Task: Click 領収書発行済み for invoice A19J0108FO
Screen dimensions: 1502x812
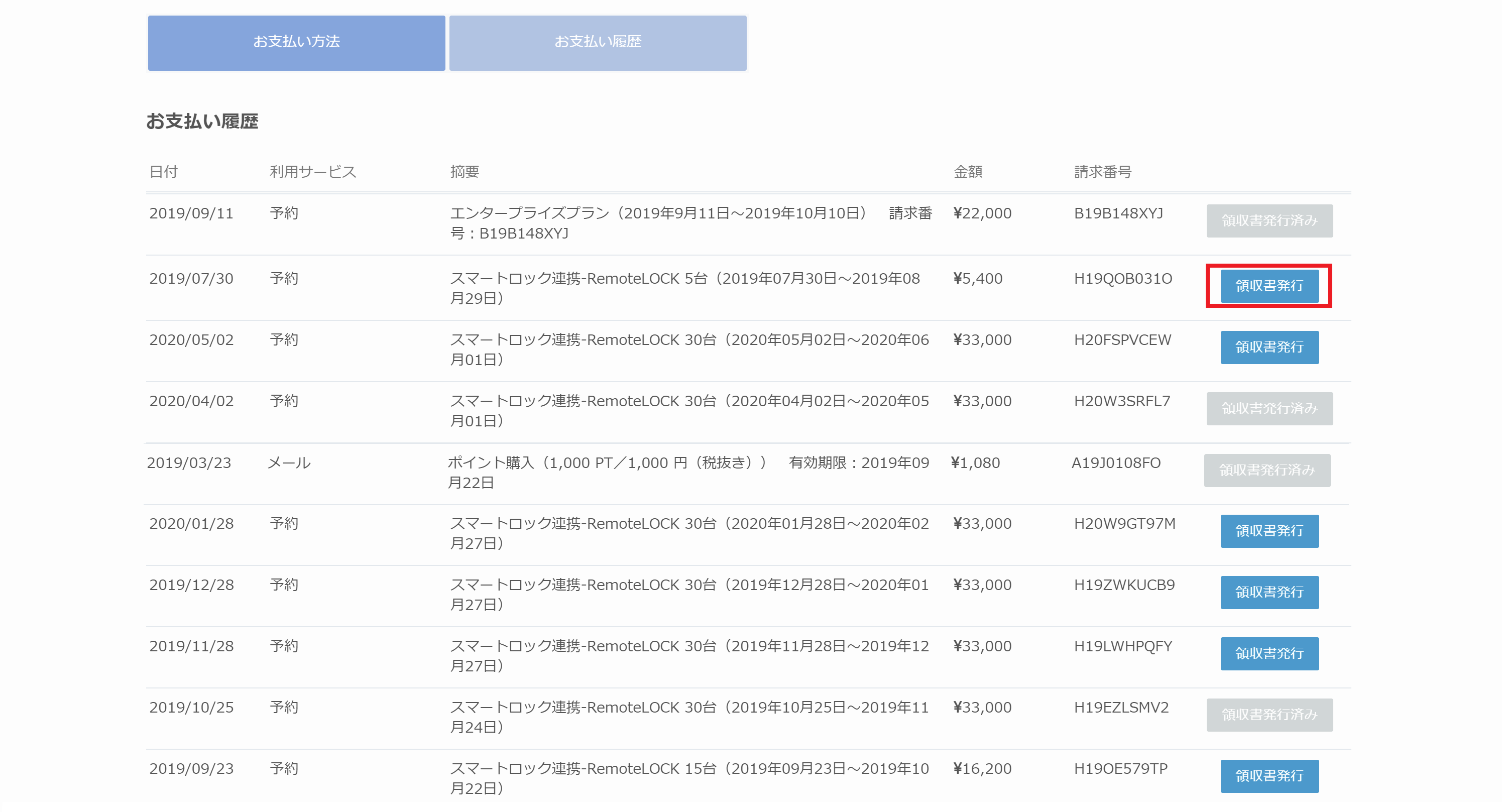Action: (1266, 470)
